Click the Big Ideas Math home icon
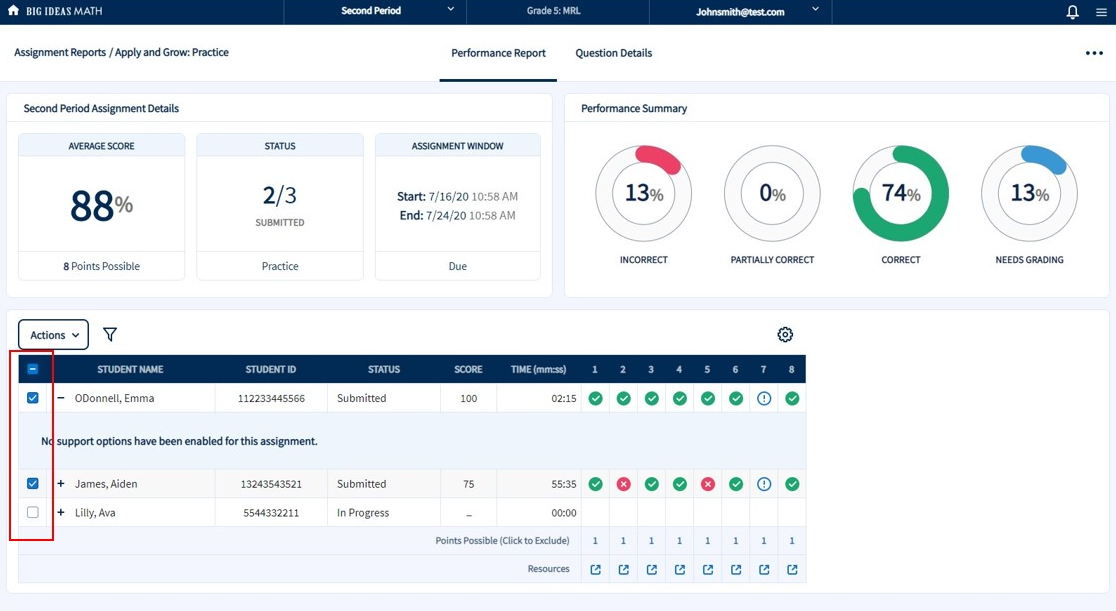 click(x=13, y=11)
